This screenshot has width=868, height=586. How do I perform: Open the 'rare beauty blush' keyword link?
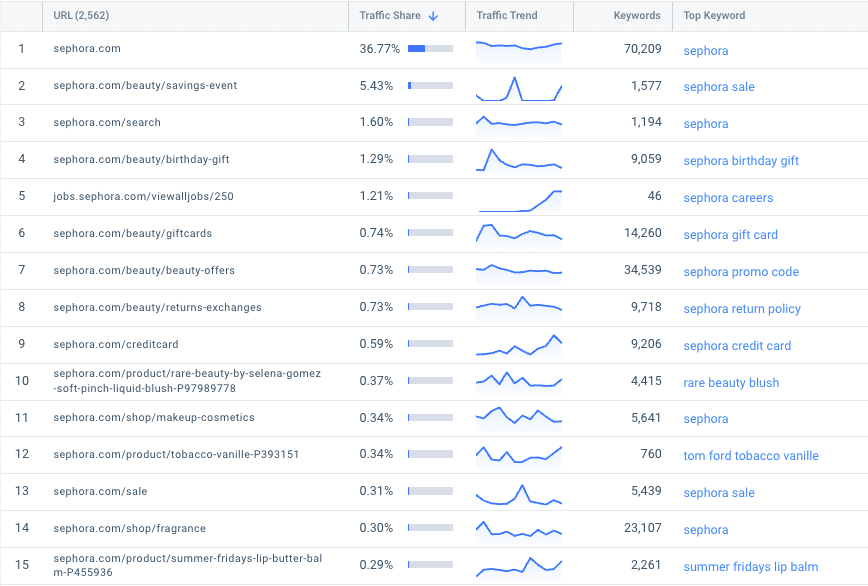tap(731, 383)
